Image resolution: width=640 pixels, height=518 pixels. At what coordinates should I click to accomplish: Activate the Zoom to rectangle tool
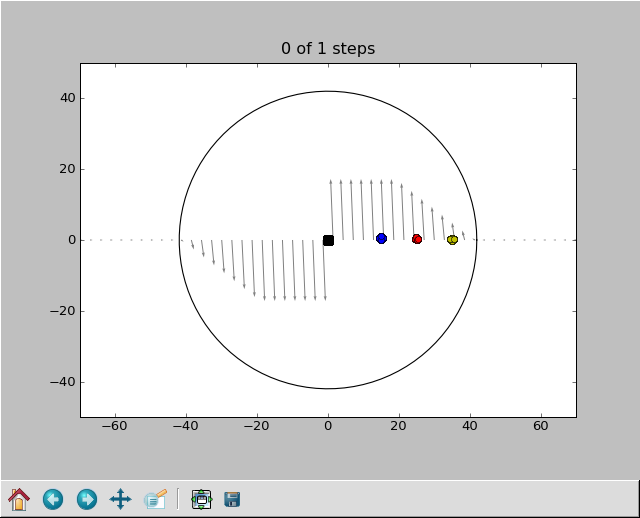click(155, 499)
